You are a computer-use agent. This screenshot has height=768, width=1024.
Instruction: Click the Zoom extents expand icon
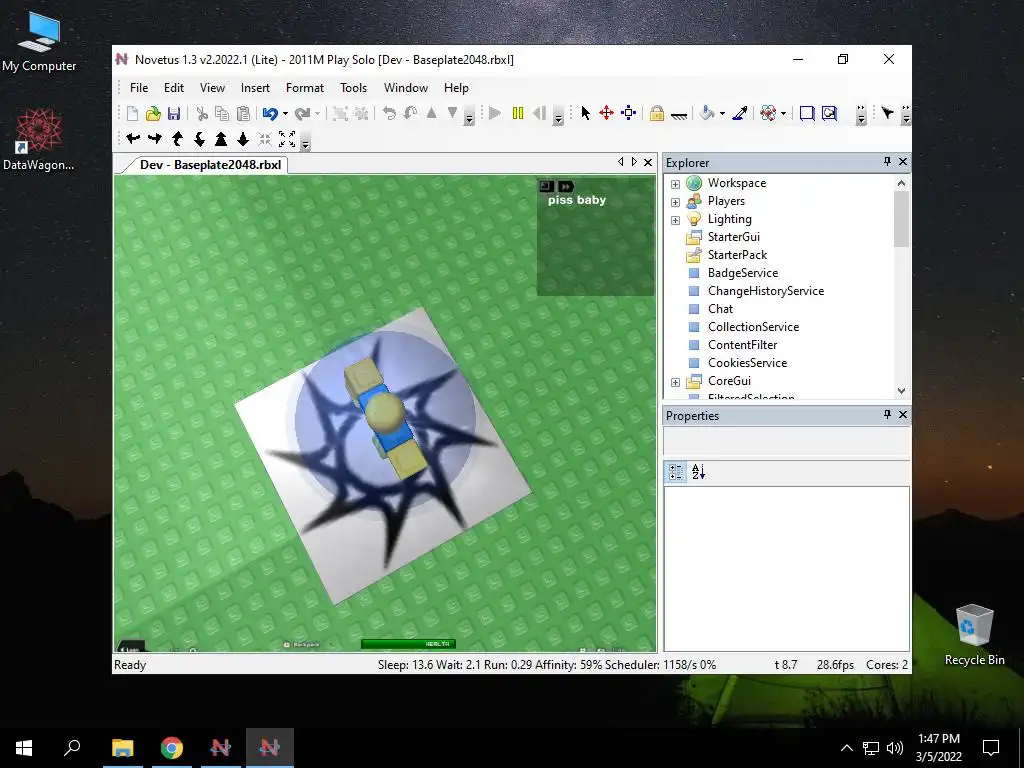coord(287,138)
